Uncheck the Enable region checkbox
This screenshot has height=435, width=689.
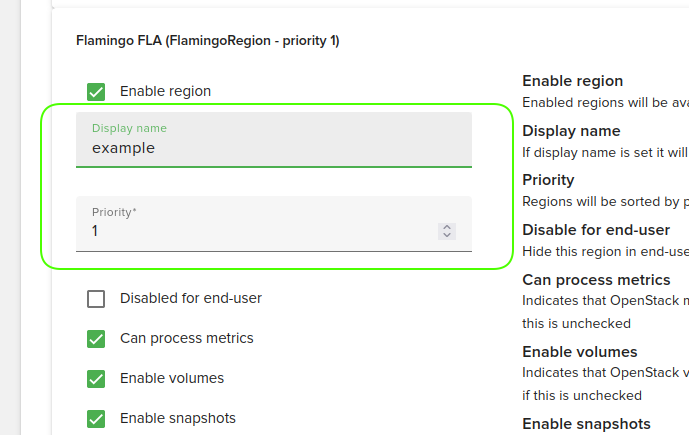[x=96, y=91]
